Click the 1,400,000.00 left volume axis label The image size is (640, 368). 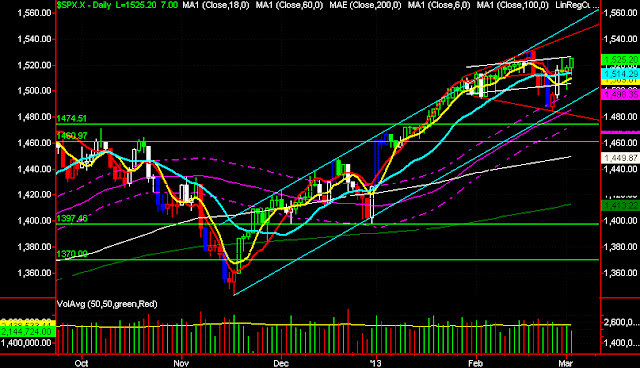click(27, 343)
